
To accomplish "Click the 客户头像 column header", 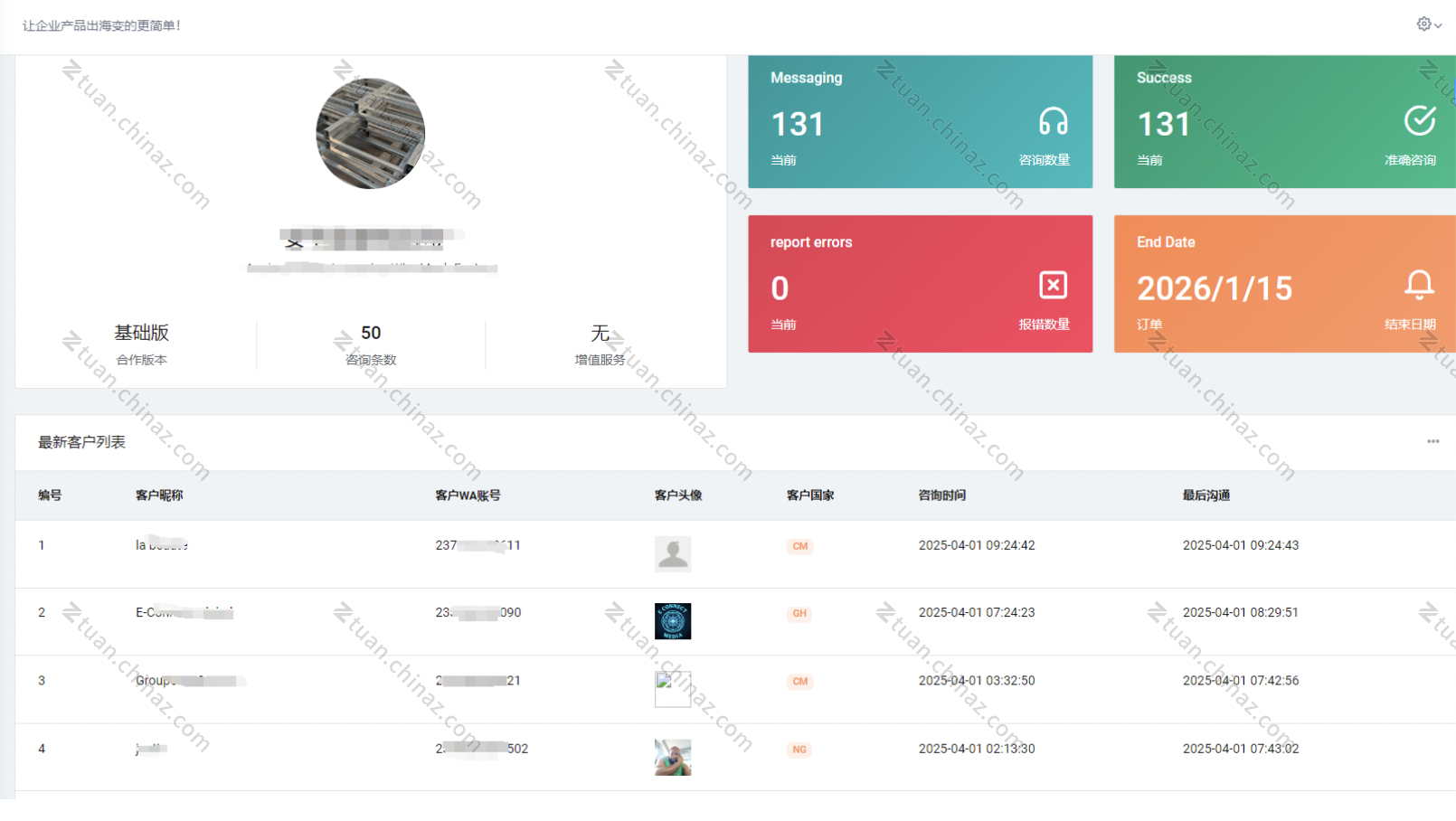I will 678,495.
